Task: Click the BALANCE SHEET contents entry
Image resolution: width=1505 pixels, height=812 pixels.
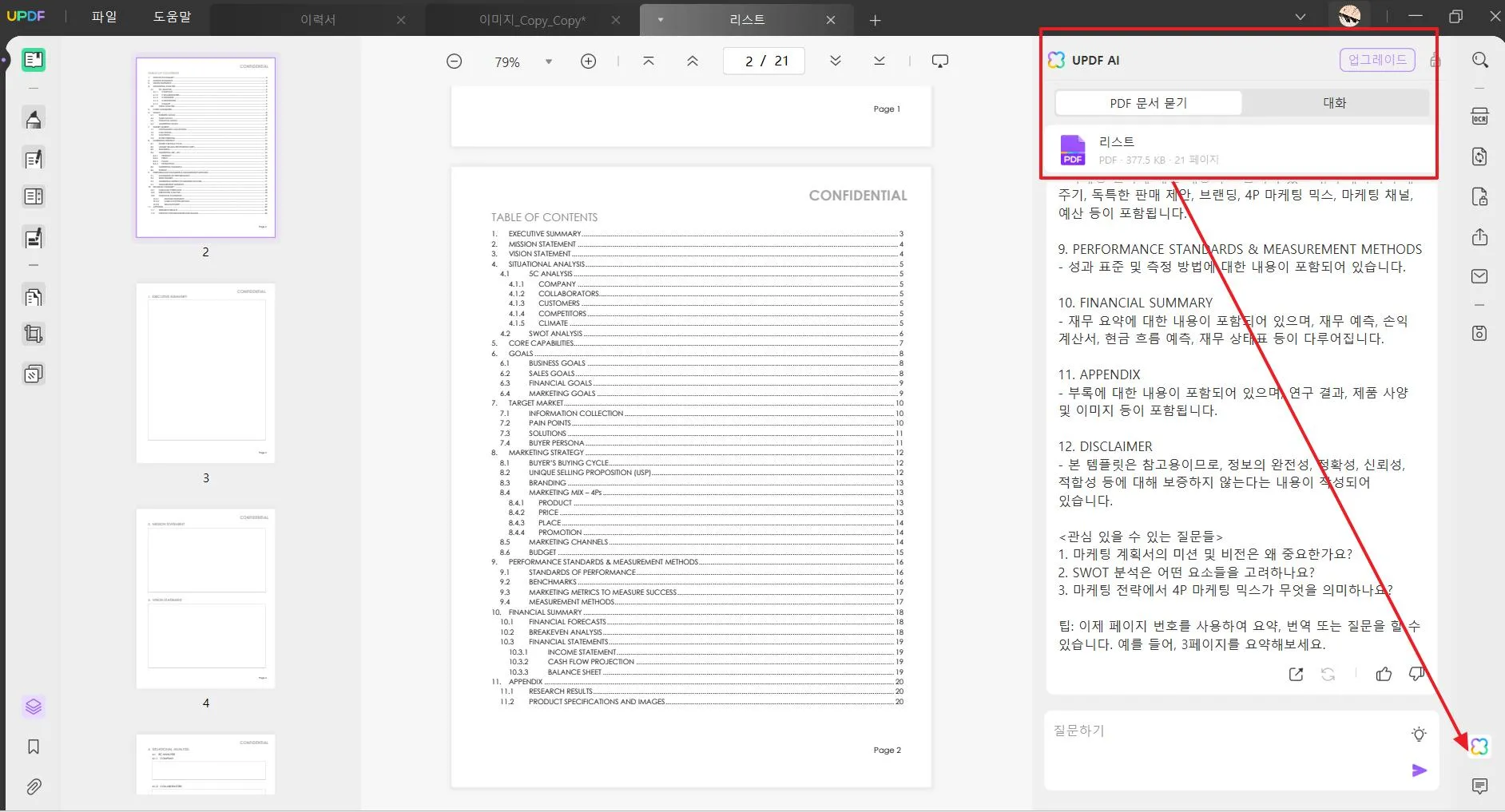Action: tap(707, 672)
